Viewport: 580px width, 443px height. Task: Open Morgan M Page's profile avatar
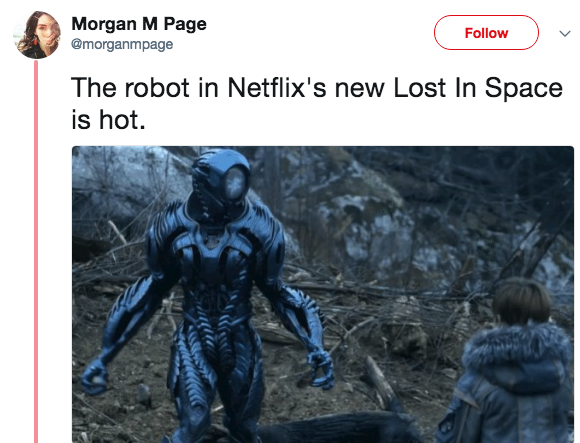click(x=37, y=34)
